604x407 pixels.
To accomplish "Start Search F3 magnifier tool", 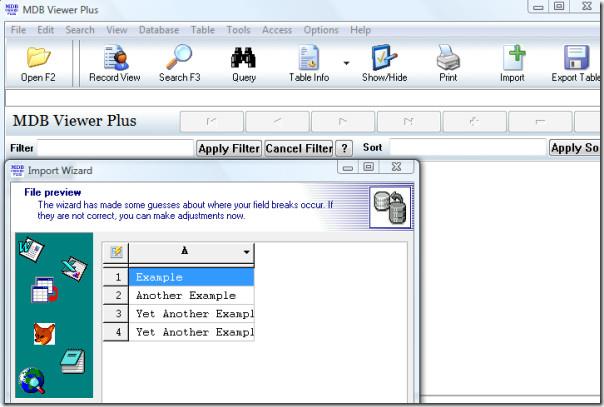I will tap(180, 64).
